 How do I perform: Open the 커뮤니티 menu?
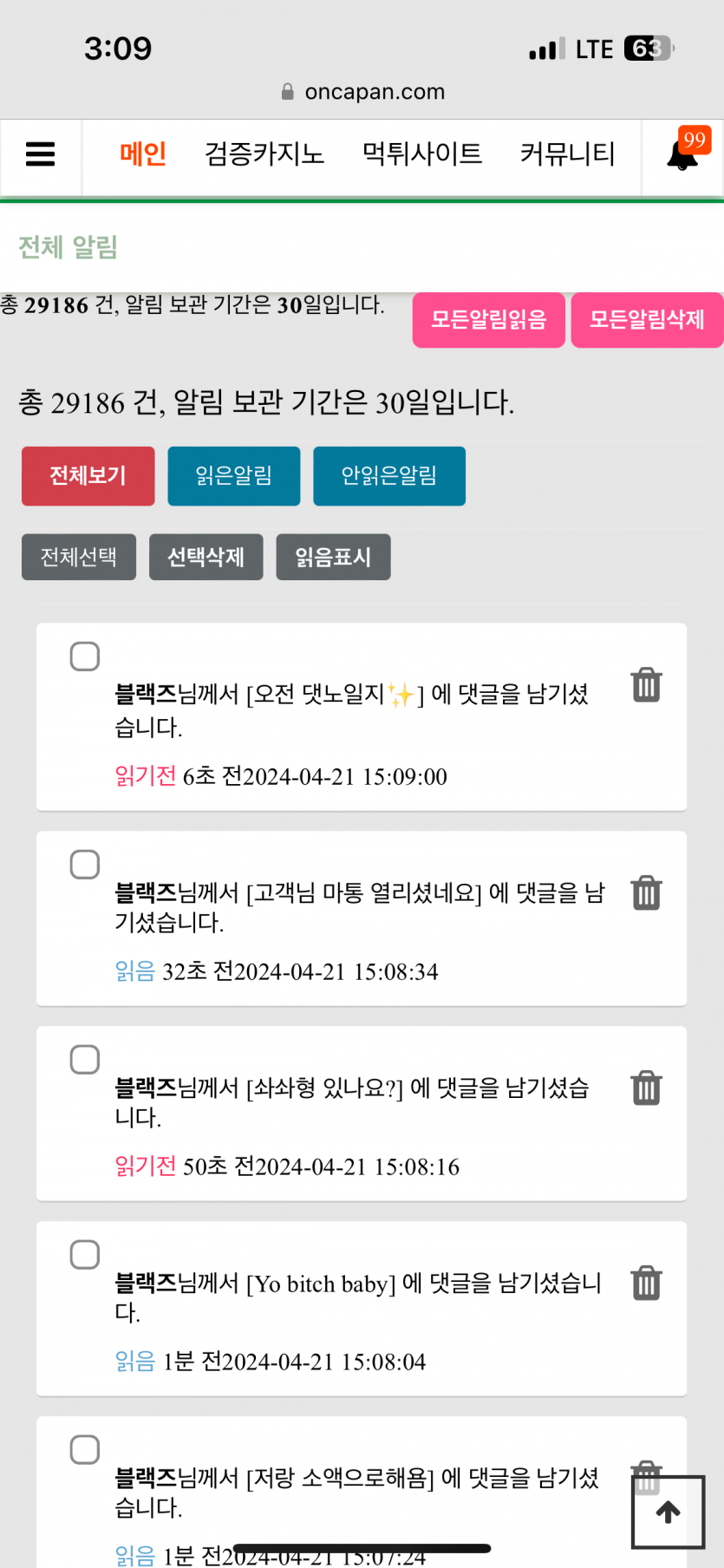pyautogui.click(x=567, y=154)
